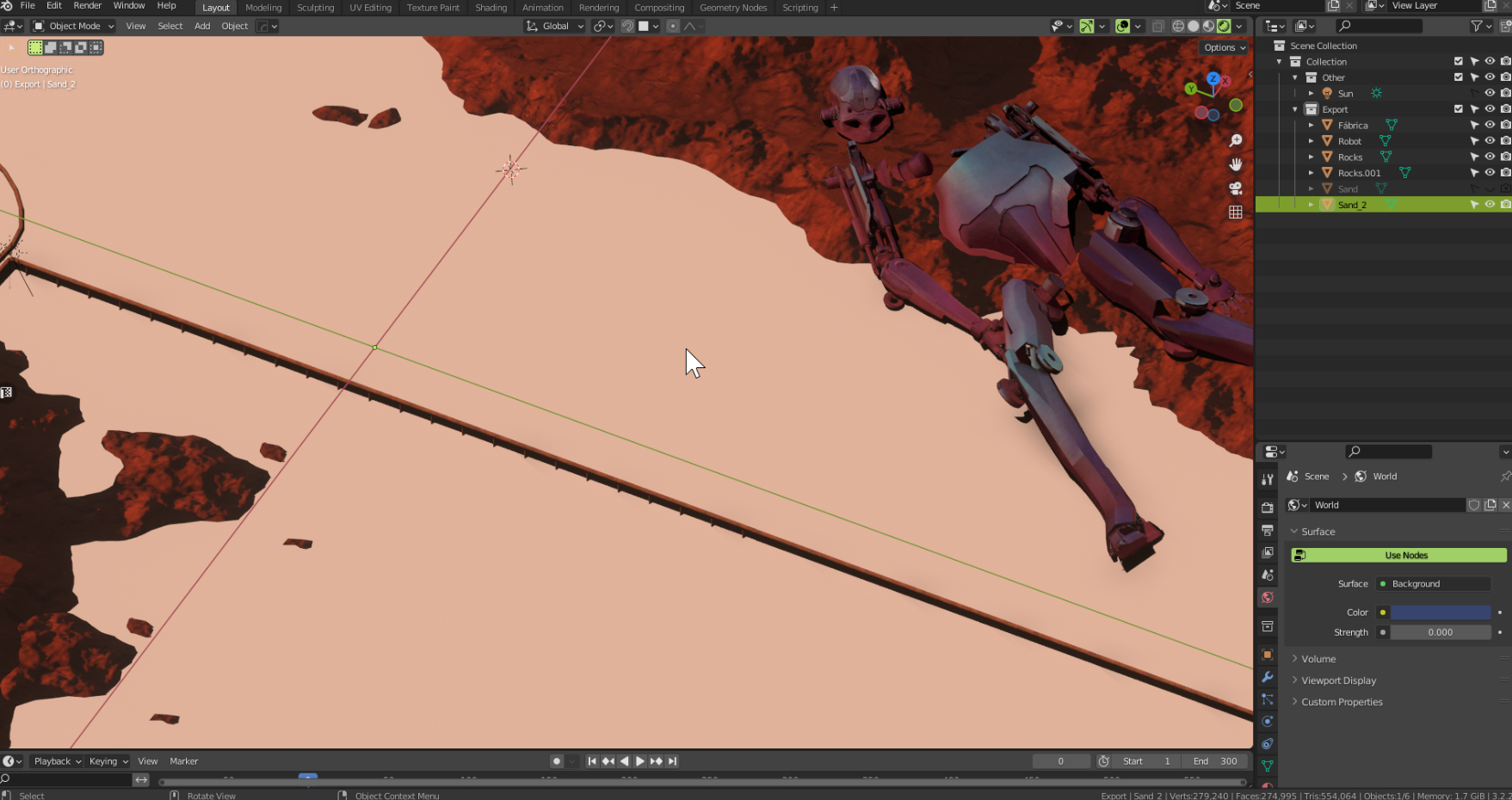Click the End frame field
This screenshot has width=1512, height=800.
[1215, 761]
